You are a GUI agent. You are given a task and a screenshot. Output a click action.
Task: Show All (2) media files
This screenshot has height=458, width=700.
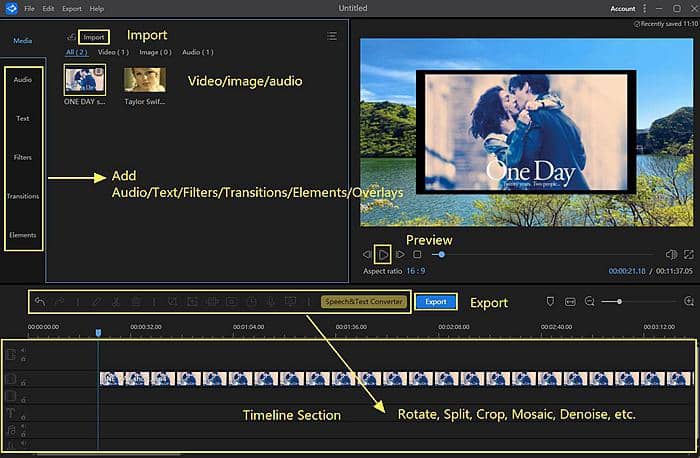point(77,52)
